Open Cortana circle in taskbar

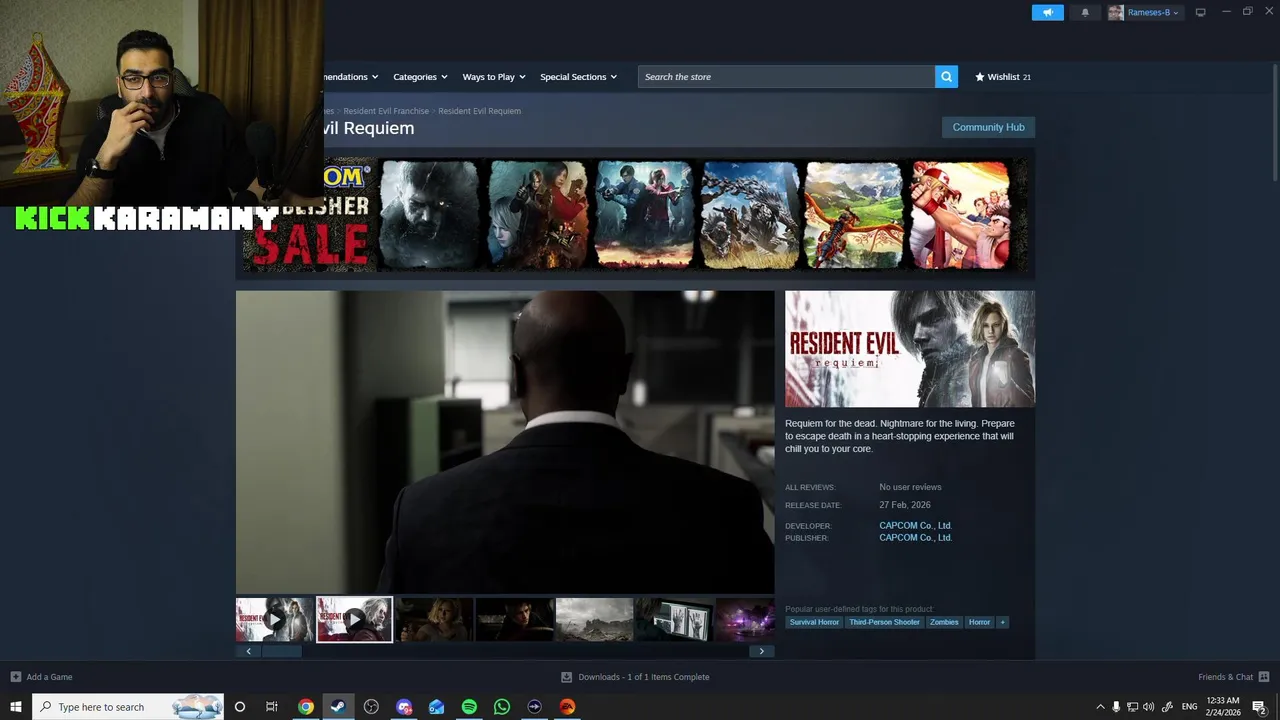pyautogui.click(x=239, y=707)
